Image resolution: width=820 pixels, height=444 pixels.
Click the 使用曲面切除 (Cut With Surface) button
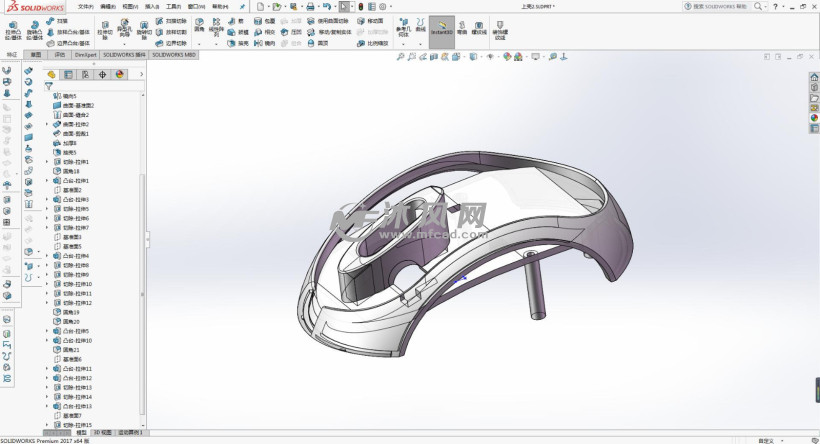coord(328,21)
